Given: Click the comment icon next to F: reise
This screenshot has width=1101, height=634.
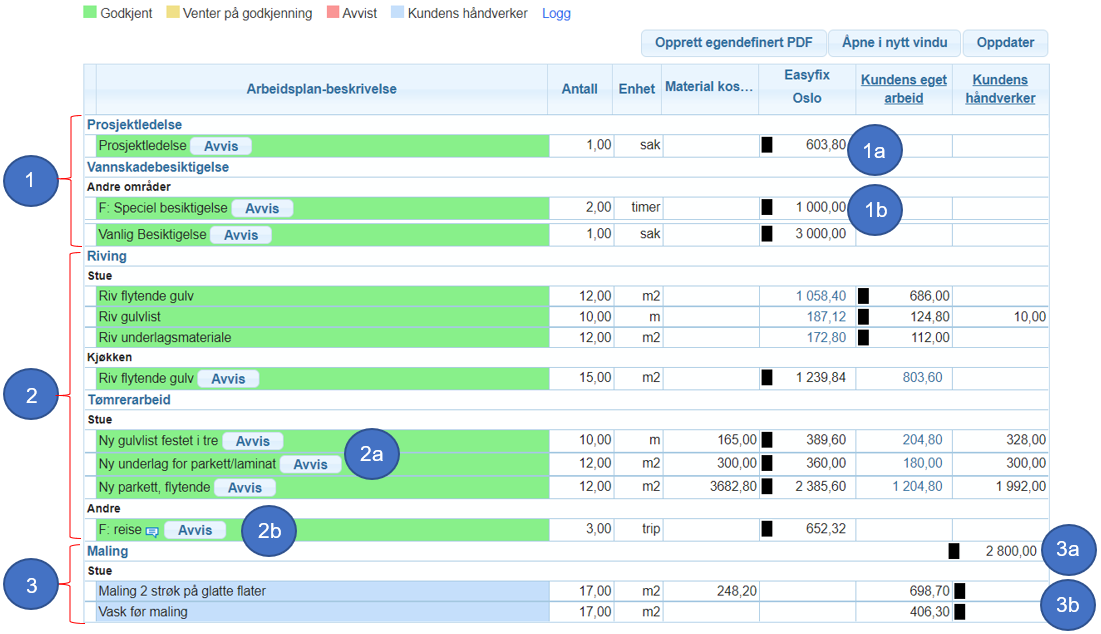Looking at the screenshot, I should [152, 531].
